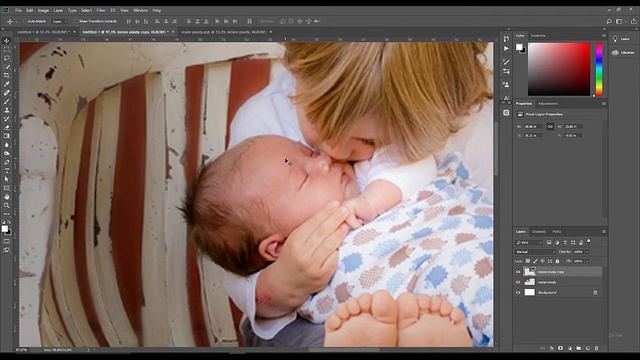Toggle the Auto-Select checkbox
The height and width of the screenshot is (360, 640).
(x=24, y=21)
